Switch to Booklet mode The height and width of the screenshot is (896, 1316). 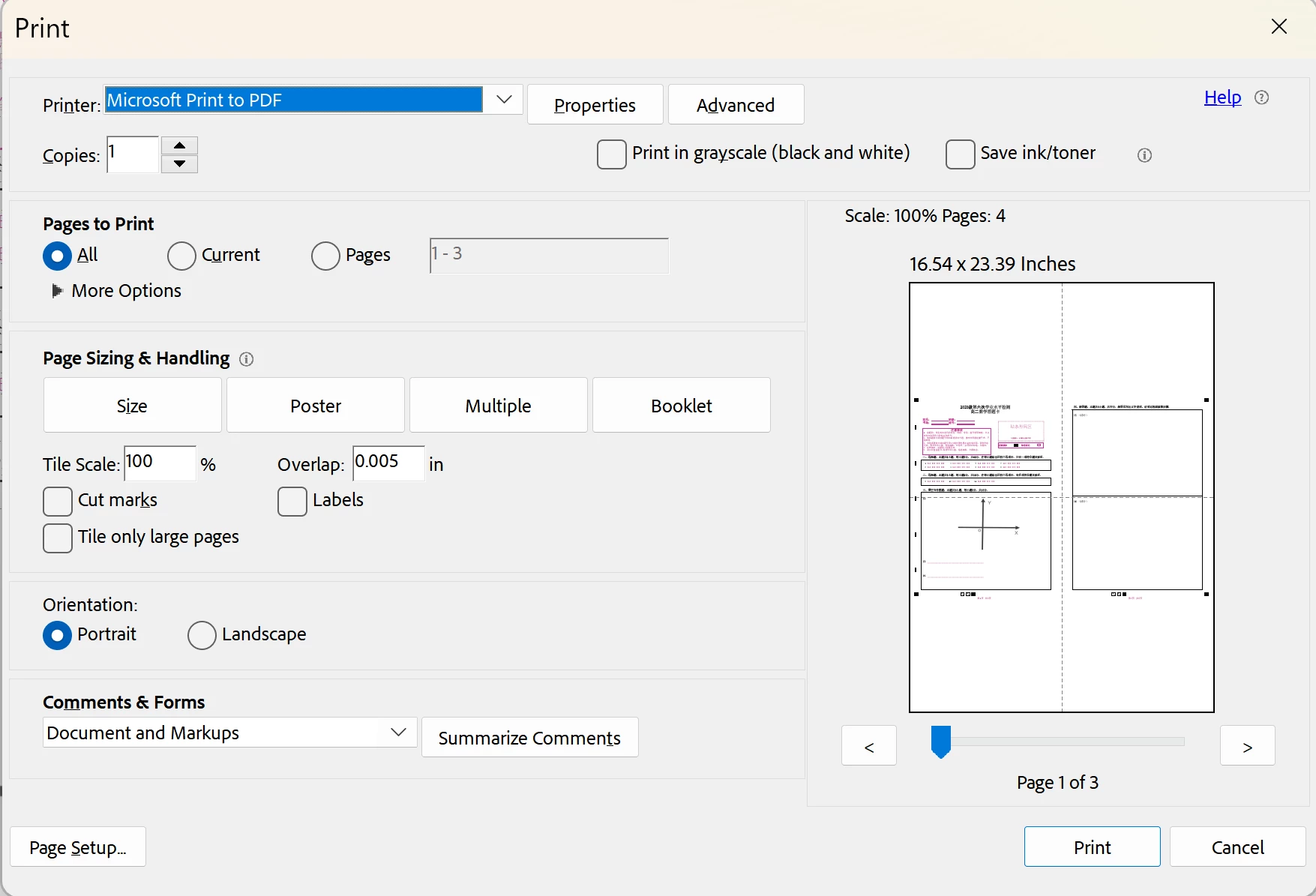click(x=682, y=406)
